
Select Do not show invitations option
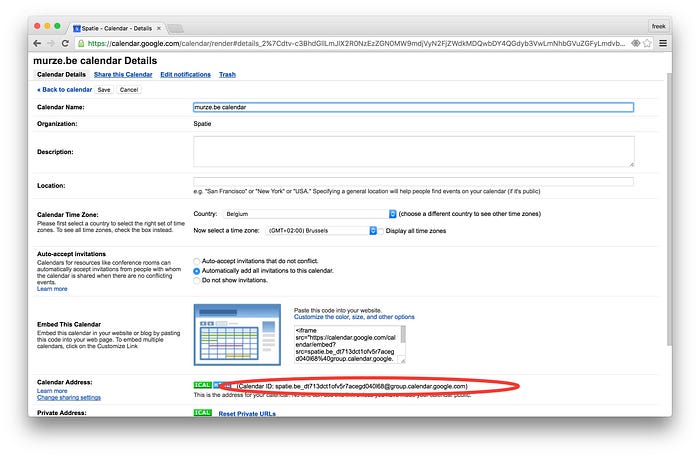pyautogui.click(x=196, y=281)
